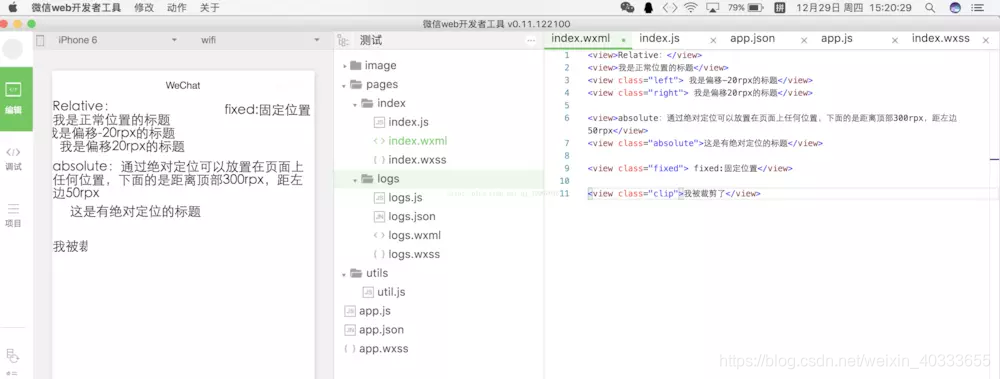Click the braces icon beside app.wxss
The image size is (1000, 379).
pyautogui.click(x=349, y=349)
